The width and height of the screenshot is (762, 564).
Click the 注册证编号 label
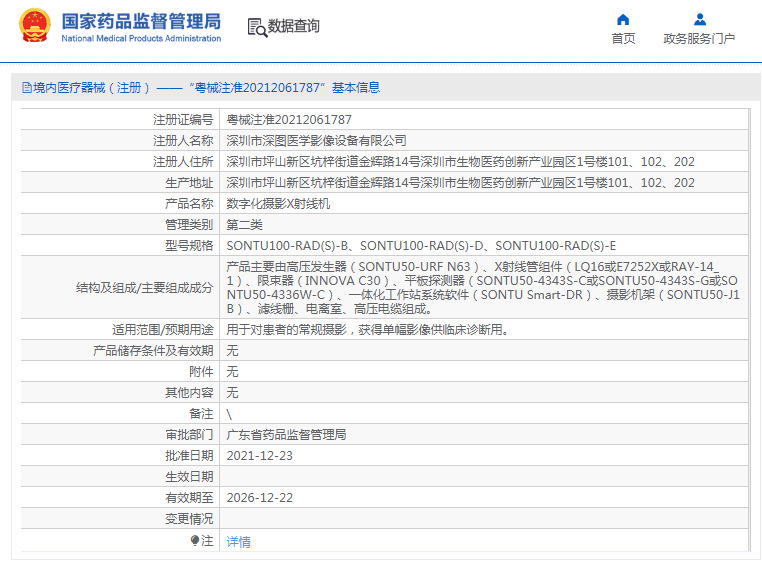183,120
